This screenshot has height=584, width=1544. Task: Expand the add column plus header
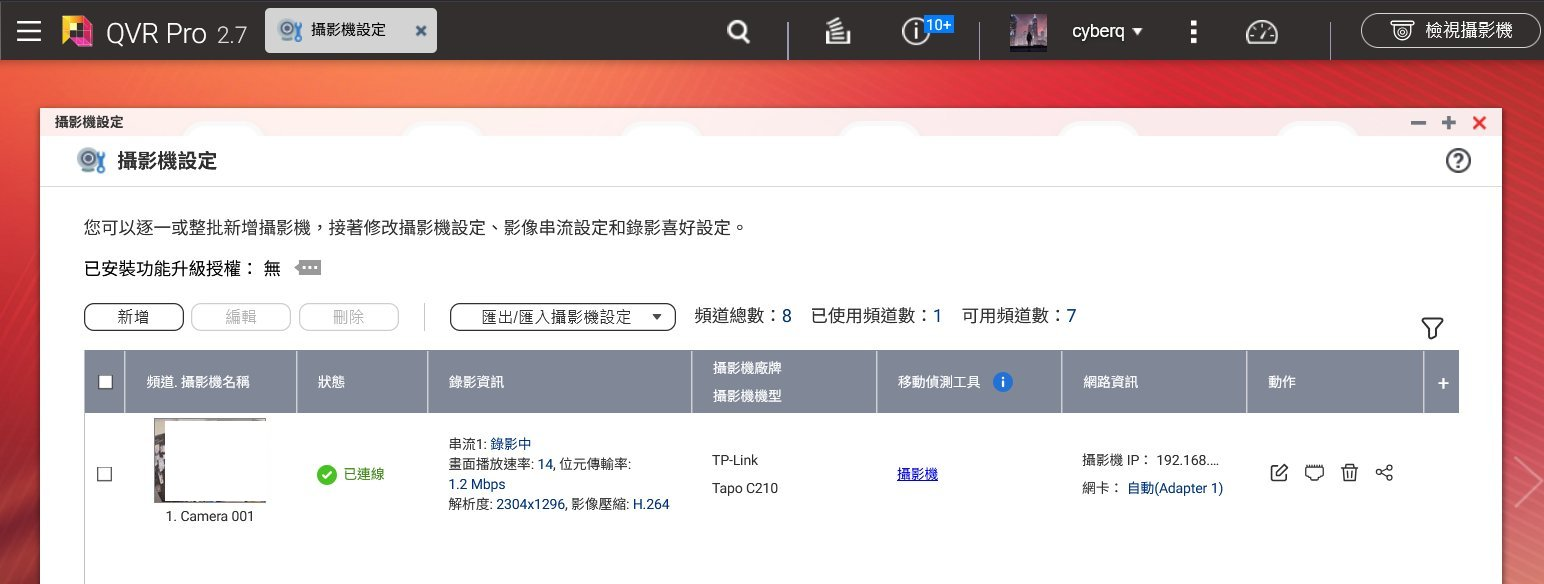coord(1442,382)
